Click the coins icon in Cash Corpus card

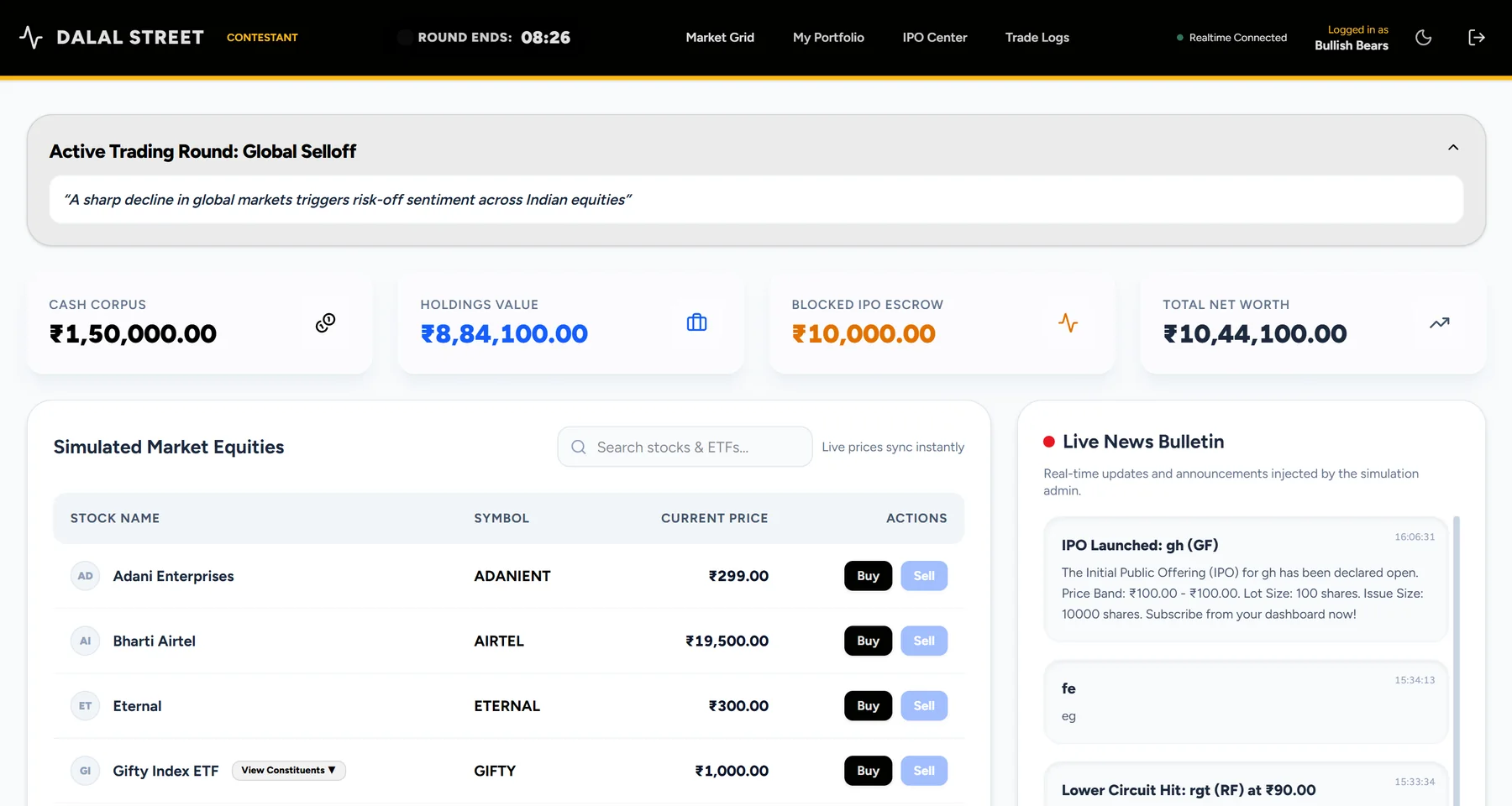coord(325,322)
